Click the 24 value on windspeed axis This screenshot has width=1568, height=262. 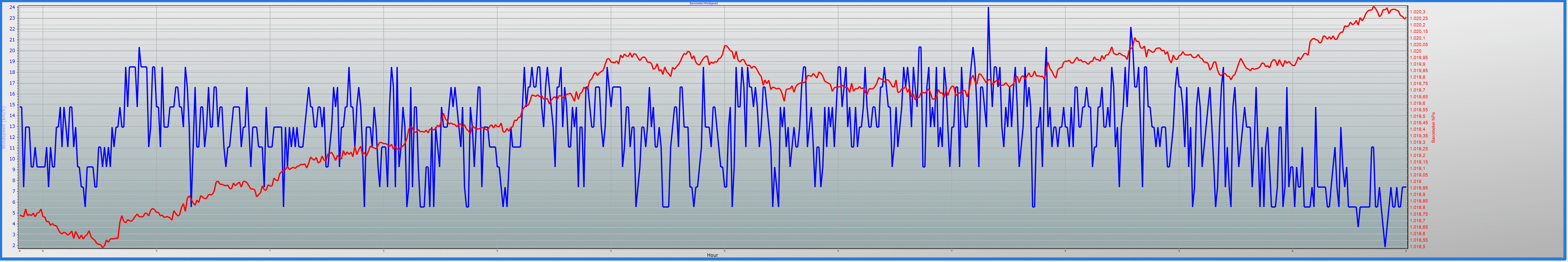tap(12, 7)
